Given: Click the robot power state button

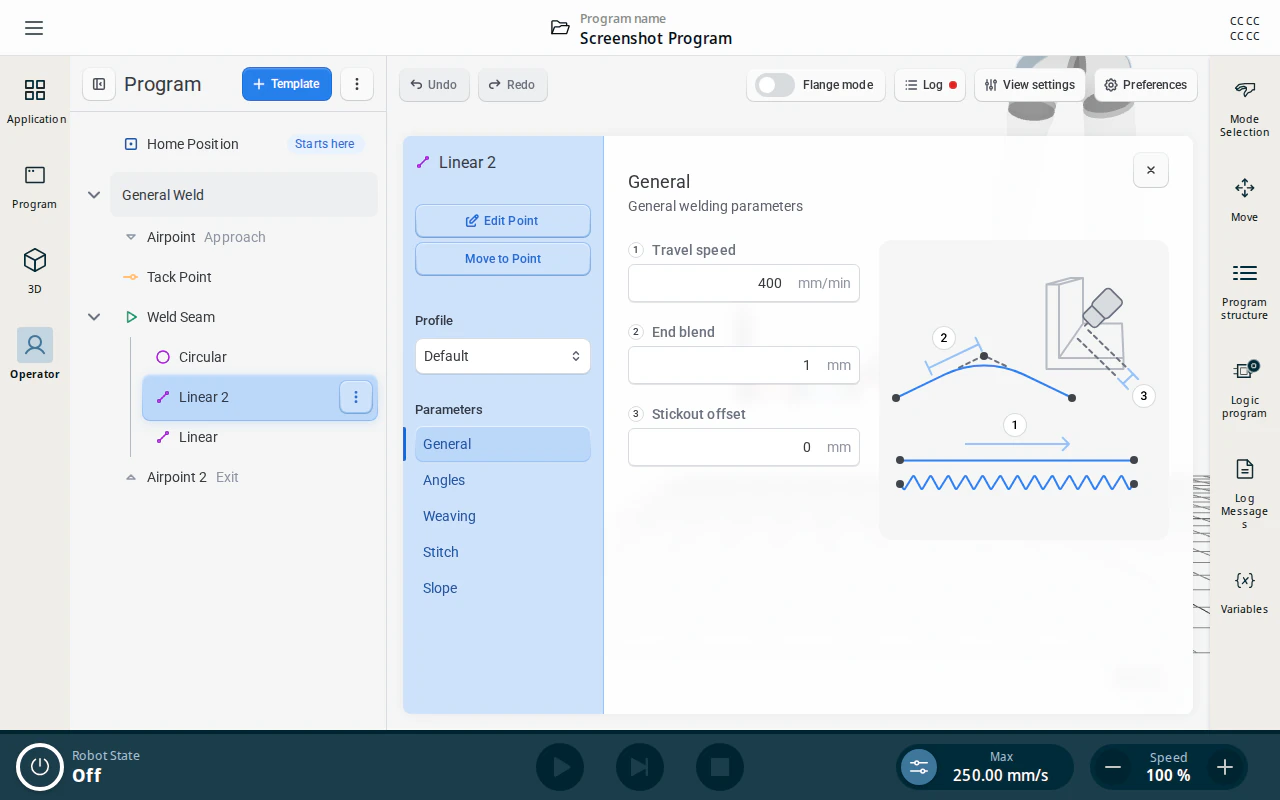Looking at the screenshot, I should (x=40, y=767).
